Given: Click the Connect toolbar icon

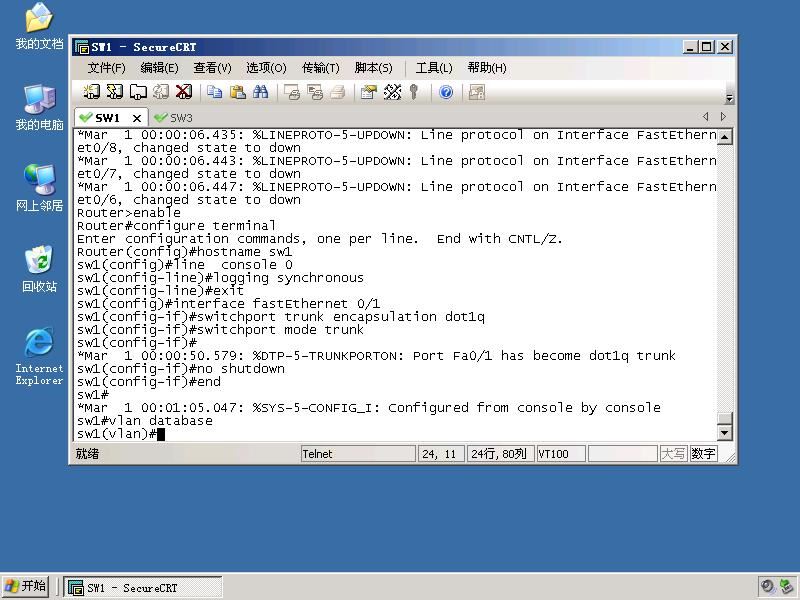Looking at the screenshot, I should pos(91,92).
